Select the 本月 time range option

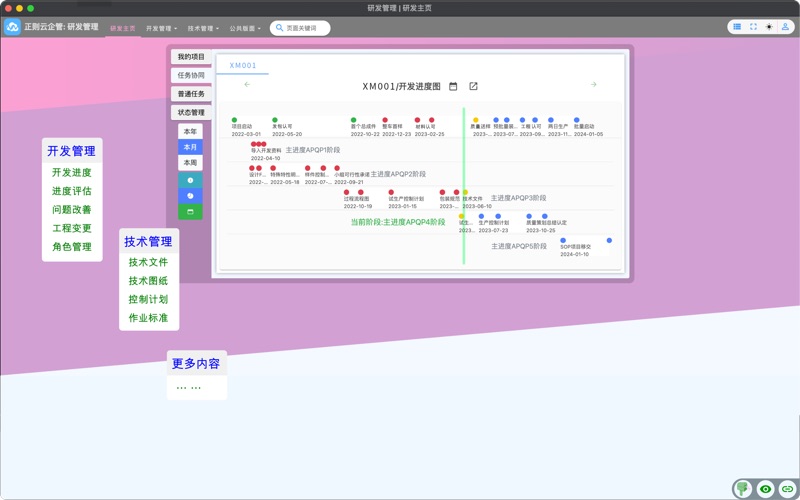tap(190, 147)
